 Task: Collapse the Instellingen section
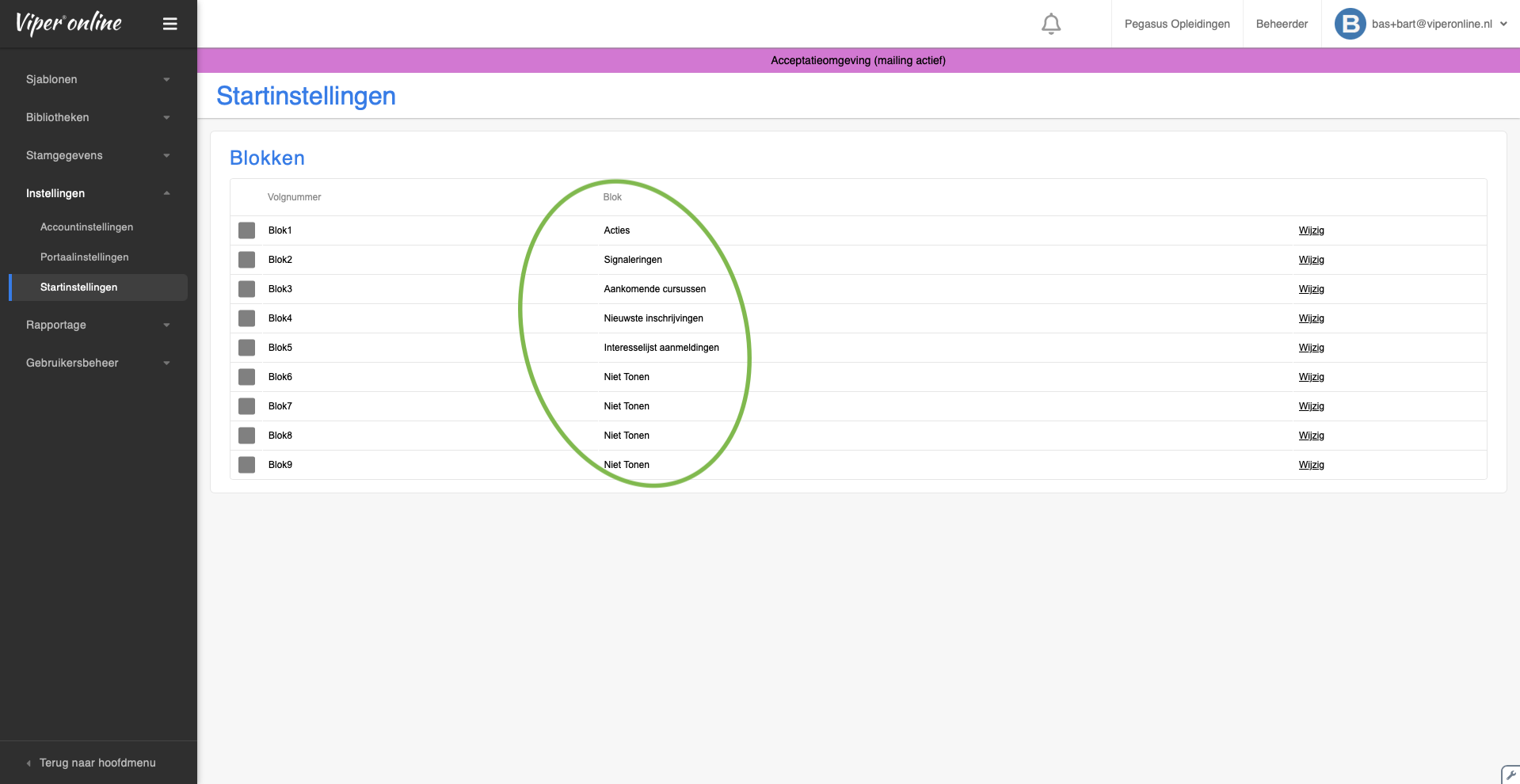[97, 193]
